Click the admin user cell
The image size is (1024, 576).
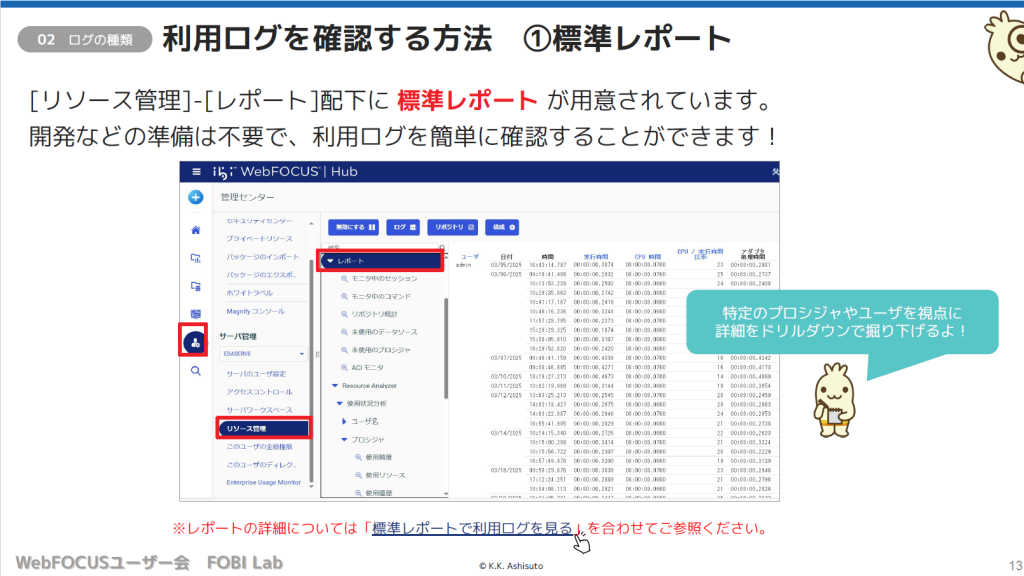tap(464, 265)
